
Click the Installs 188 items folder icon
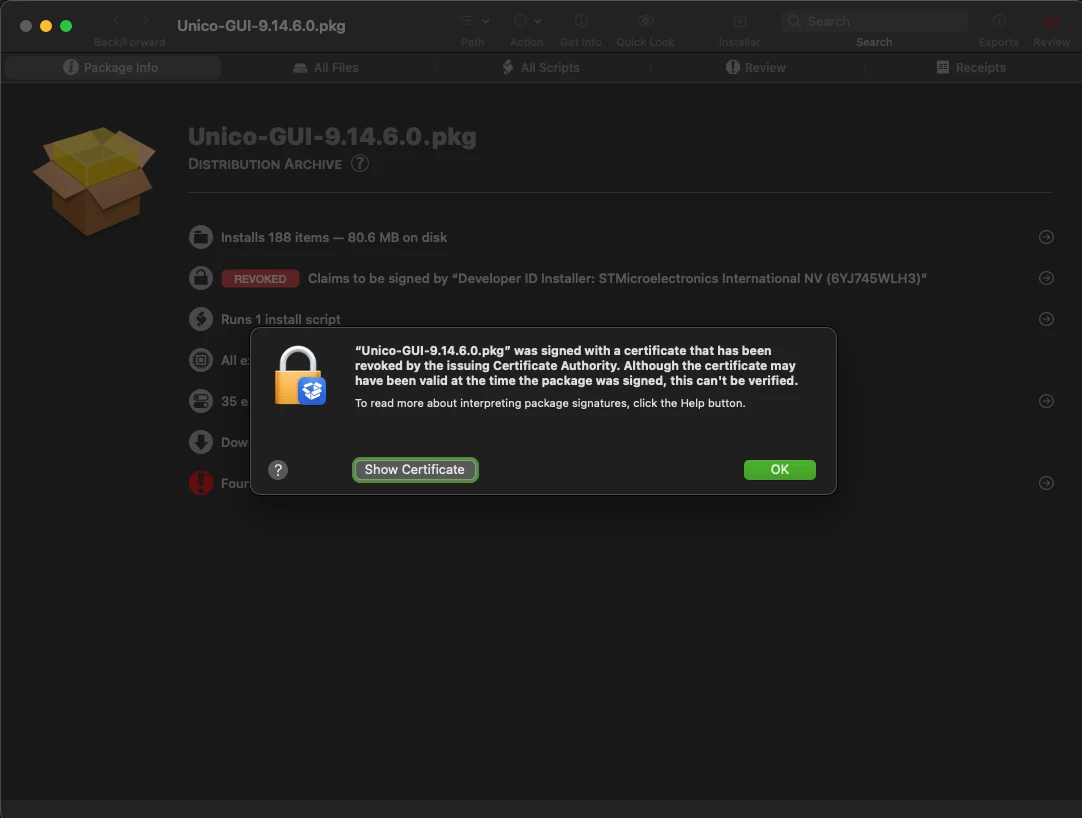pyautogui.click(x=201, y=237)
